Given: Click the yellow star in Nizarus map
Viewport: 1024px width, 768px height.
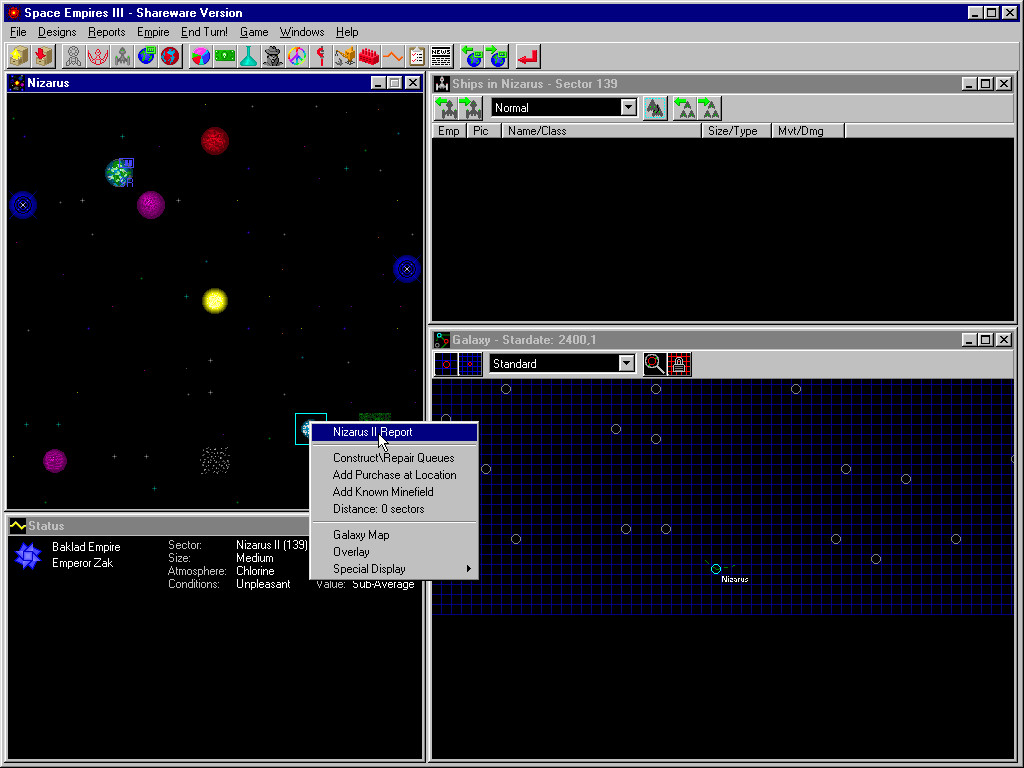Looking at the screenshot, I should [x=215, y=300].
